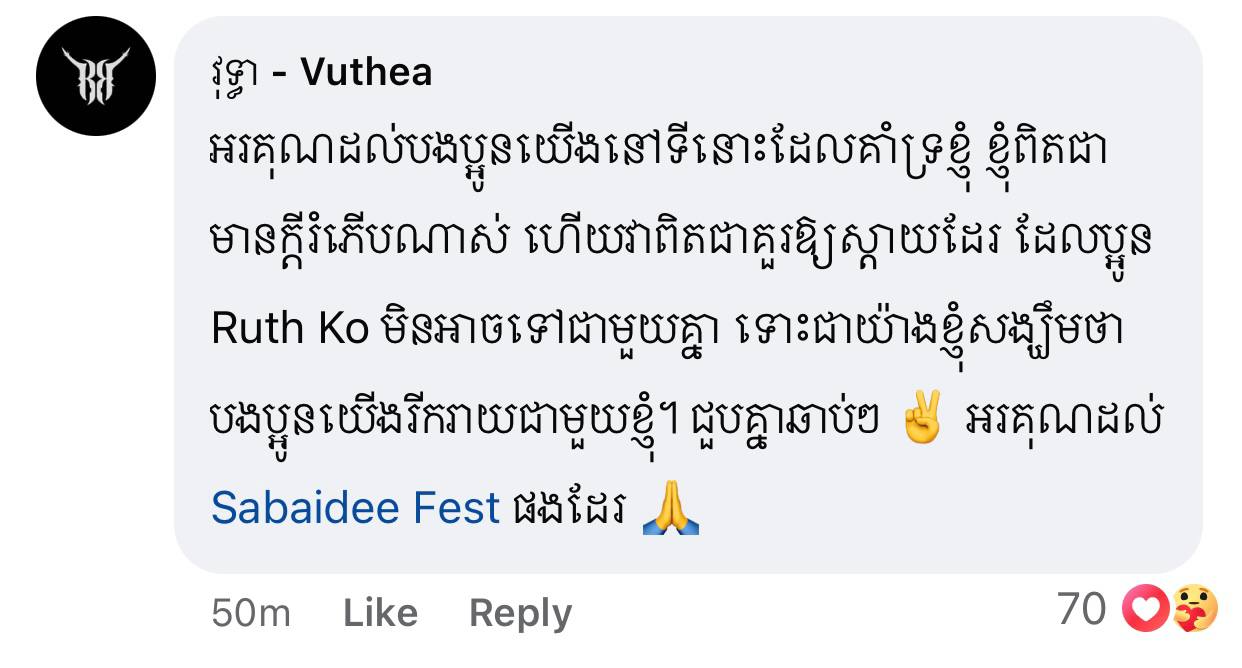Click the Khmer part of commenter name

[235, 74]
